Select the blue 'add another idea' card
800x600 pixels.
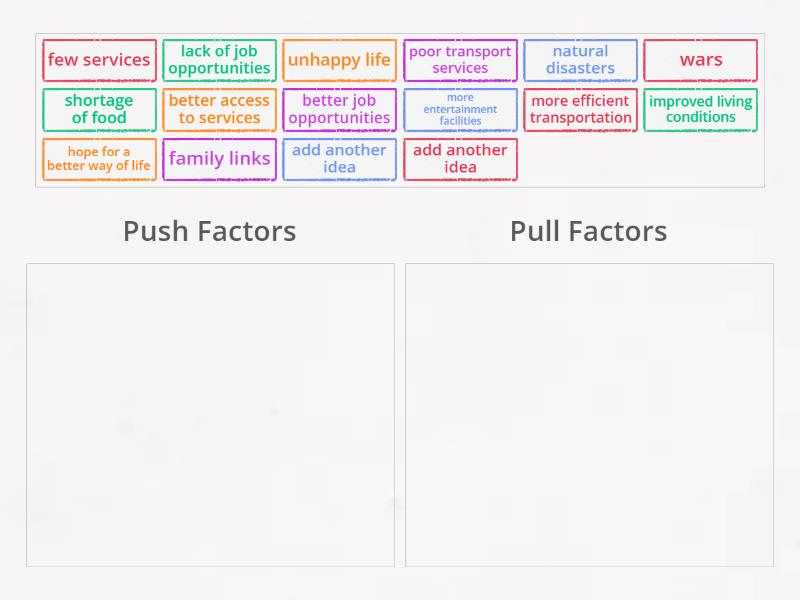pyautogui.click(x=339, y=159)
